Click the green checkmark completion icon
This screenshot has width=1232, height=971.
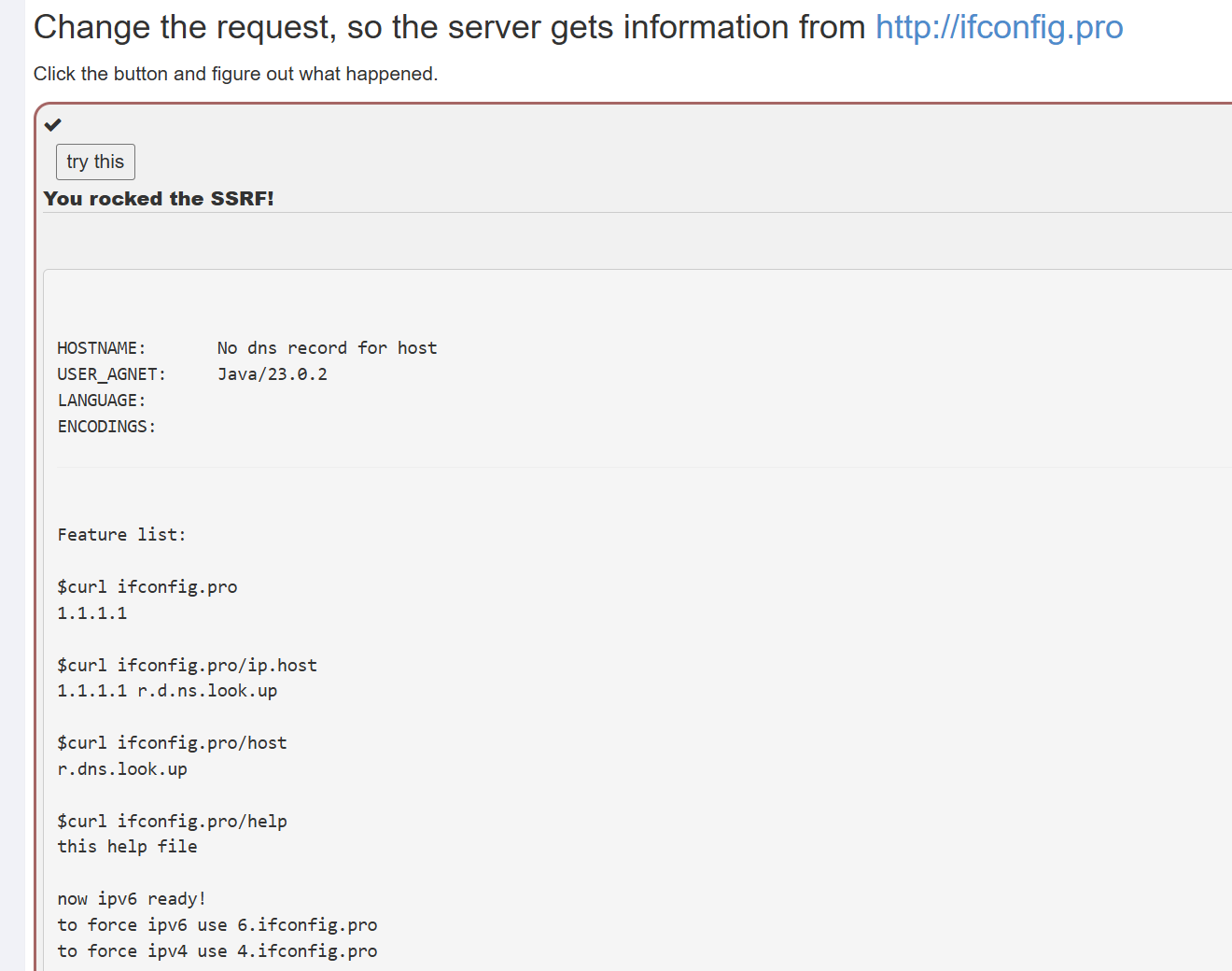pos(53,125)
